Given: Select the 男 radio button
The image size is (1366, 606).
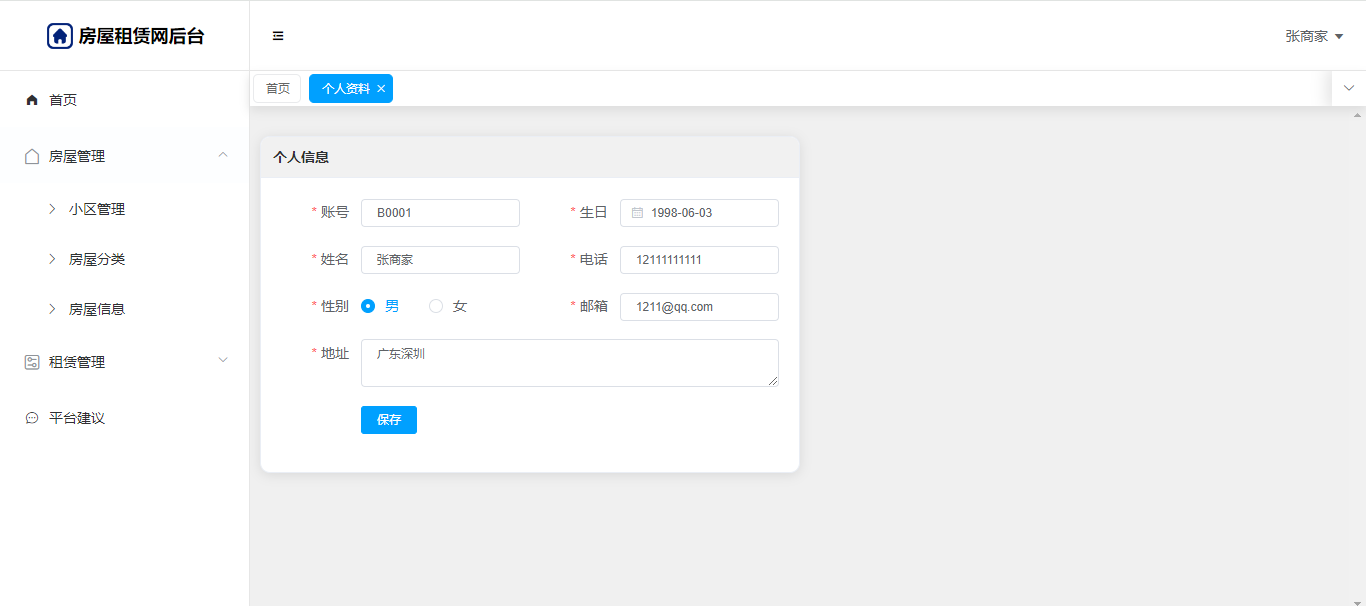Looking at the screenshot, I should pyautogui.click(x=368, y=306).
